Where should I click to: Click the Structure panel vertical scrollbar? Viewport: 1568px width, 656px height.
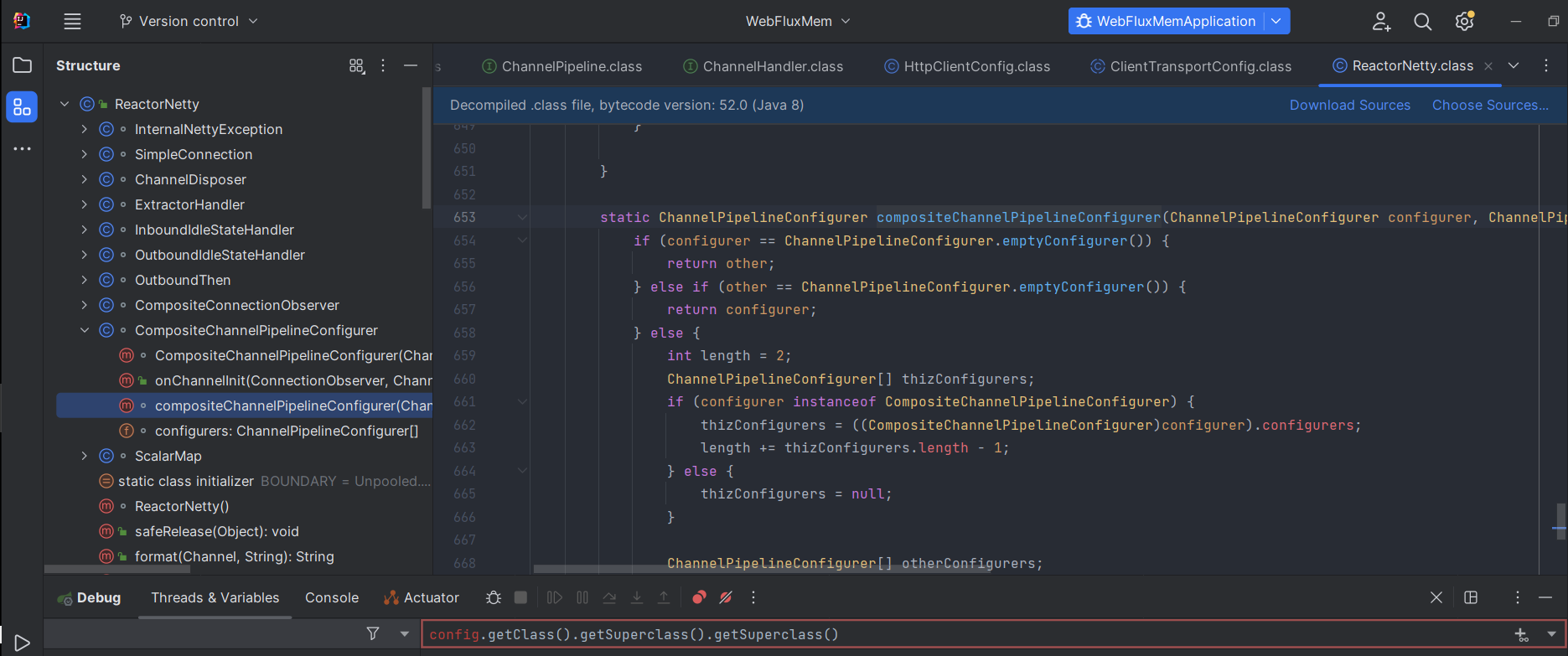(427, 148)
